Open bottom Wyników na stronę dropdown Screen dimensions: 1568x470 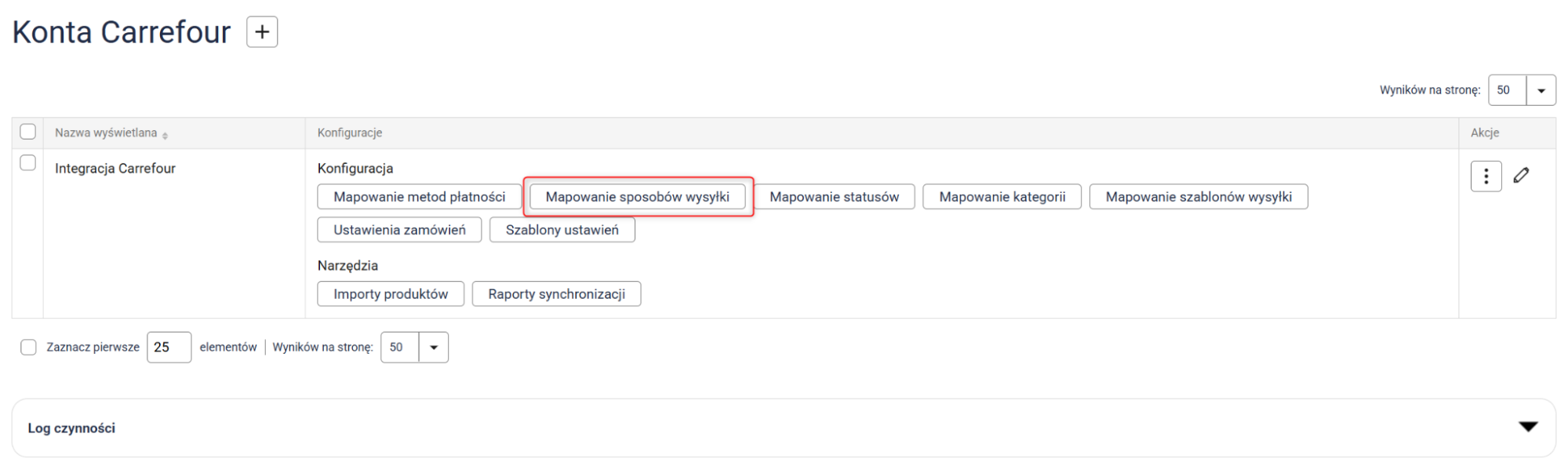coord(433,348)
